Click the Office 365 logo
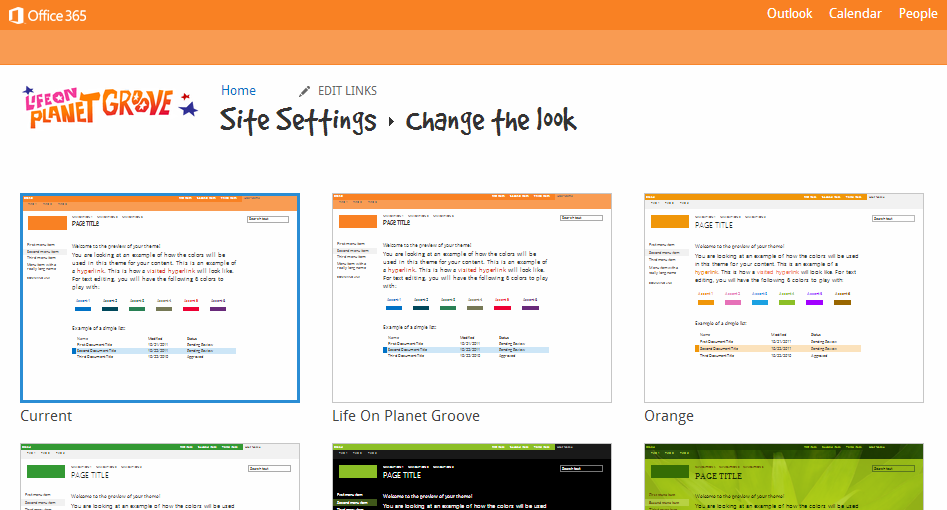 [x=48, y=15]
